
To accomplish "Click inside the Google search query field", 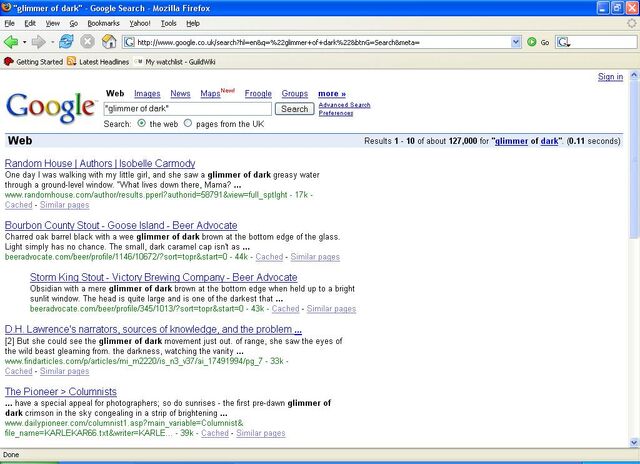I will 187,109.
